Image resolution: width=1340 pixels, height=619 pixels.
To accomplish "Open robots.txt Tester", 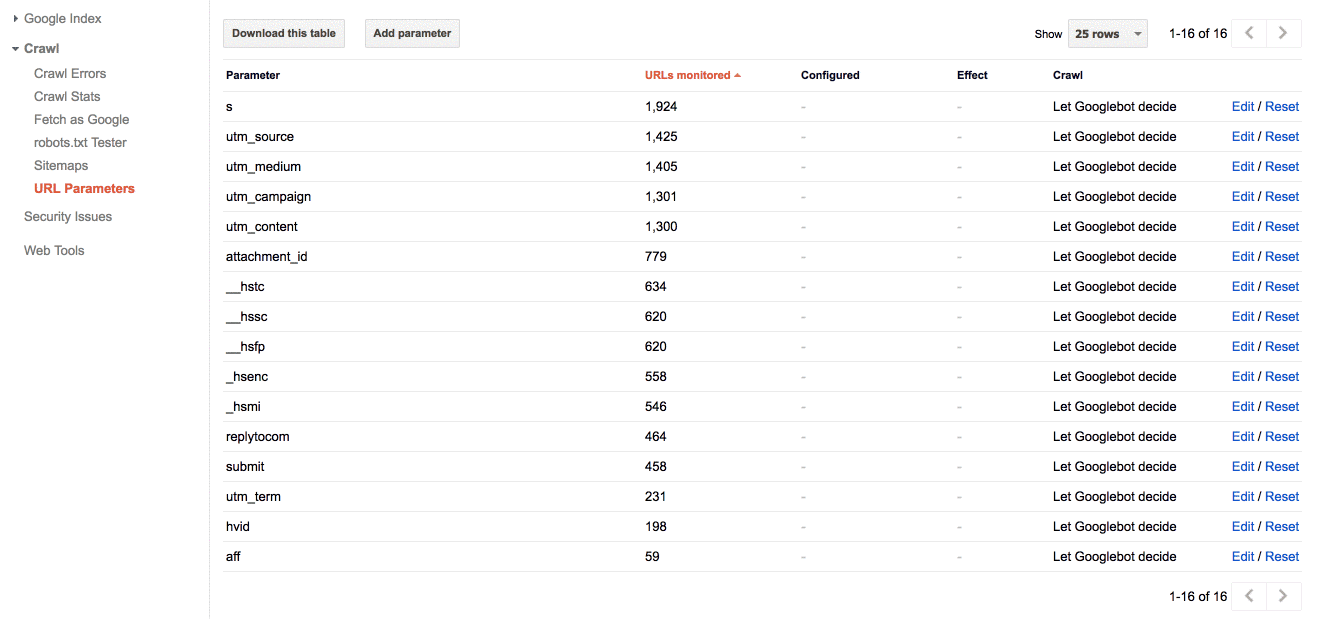I will click(80, 142).
